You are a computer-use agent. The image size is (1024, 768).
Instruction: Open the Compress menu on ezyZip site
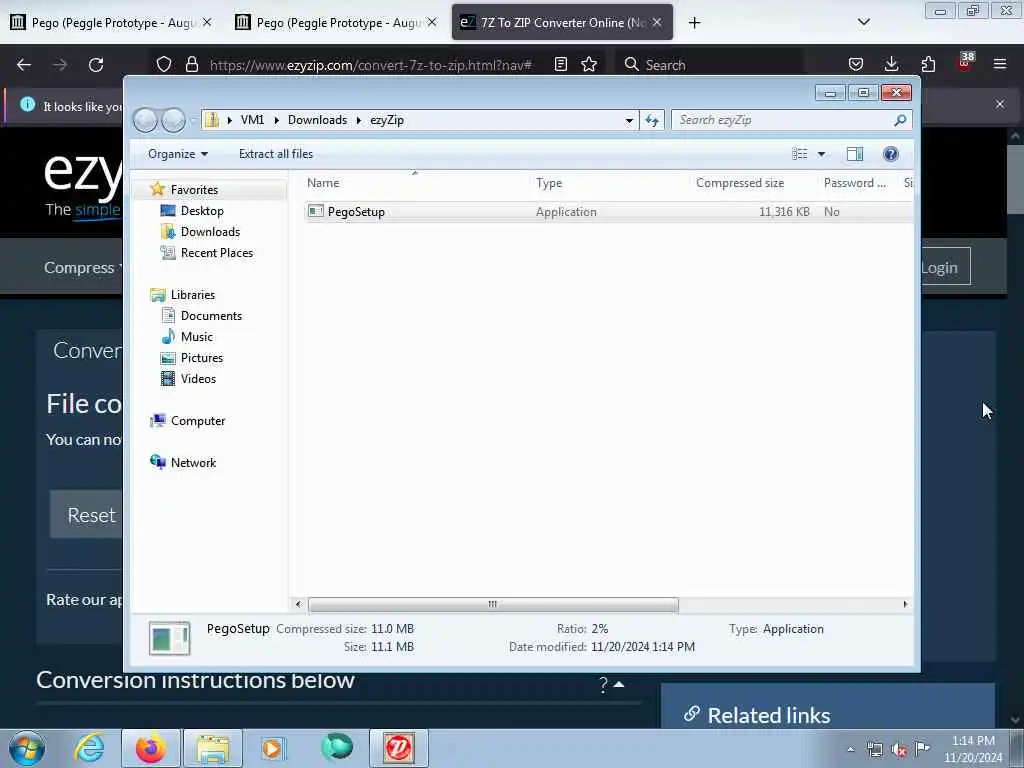tap(82, 268)
